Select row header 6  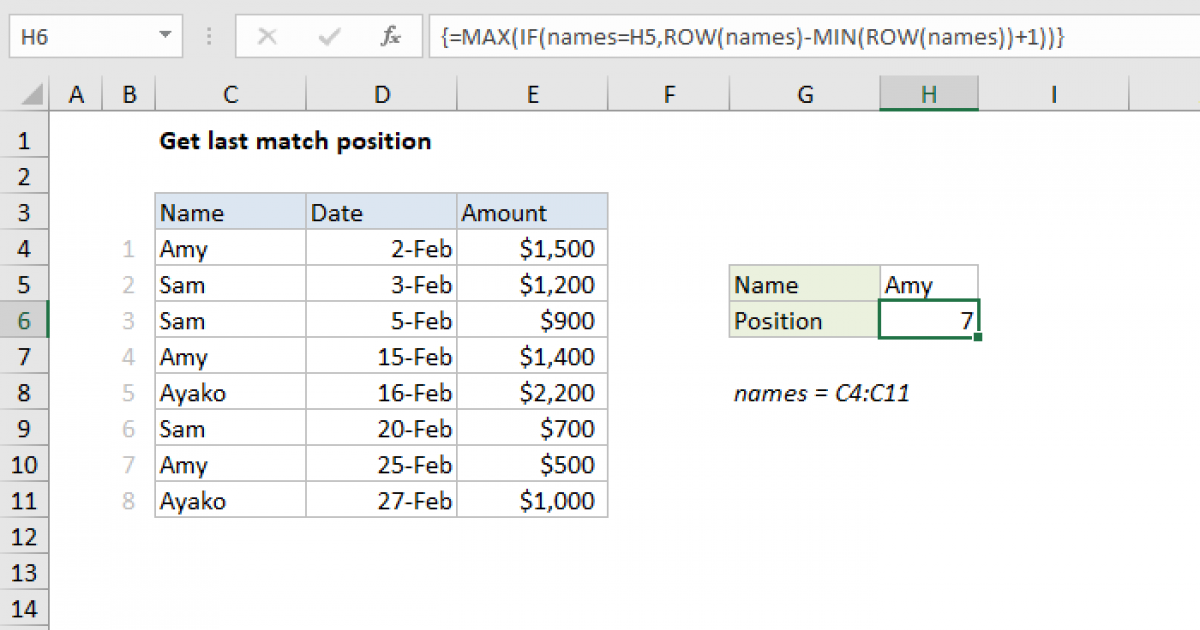(24, 320)
